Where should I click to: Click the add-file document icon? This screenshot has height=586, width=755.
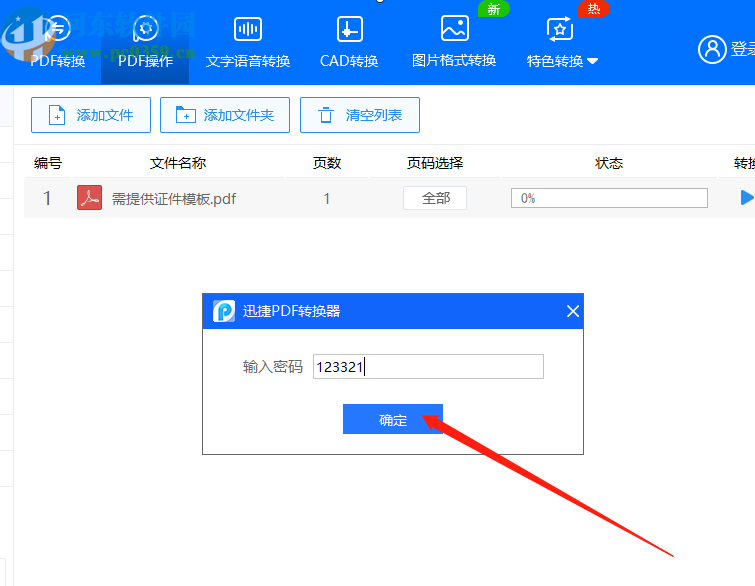pos(57,116)
